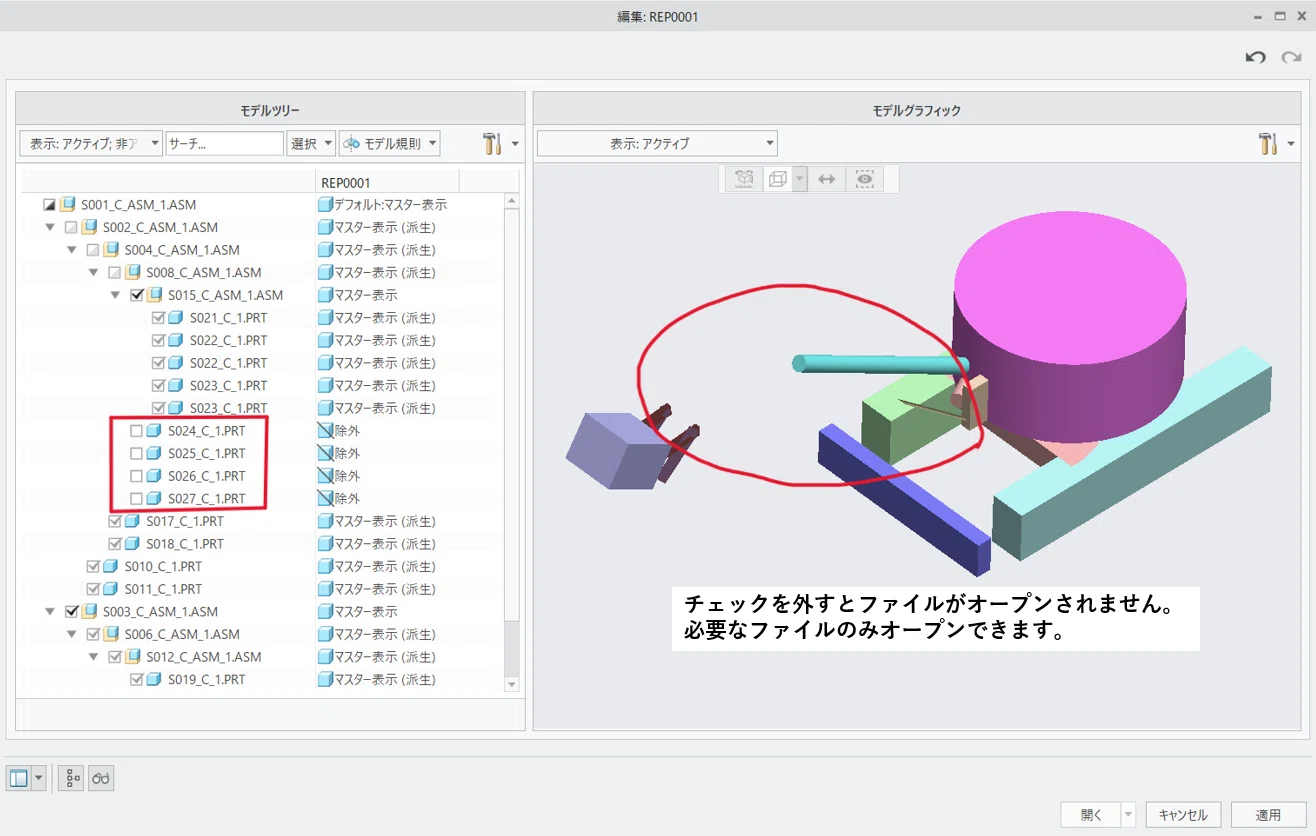This screenshot has width=1316, height=836.
Task: Open the 表示: アクティブ dropdown in model graphics
Action: (x=657, y=143)
